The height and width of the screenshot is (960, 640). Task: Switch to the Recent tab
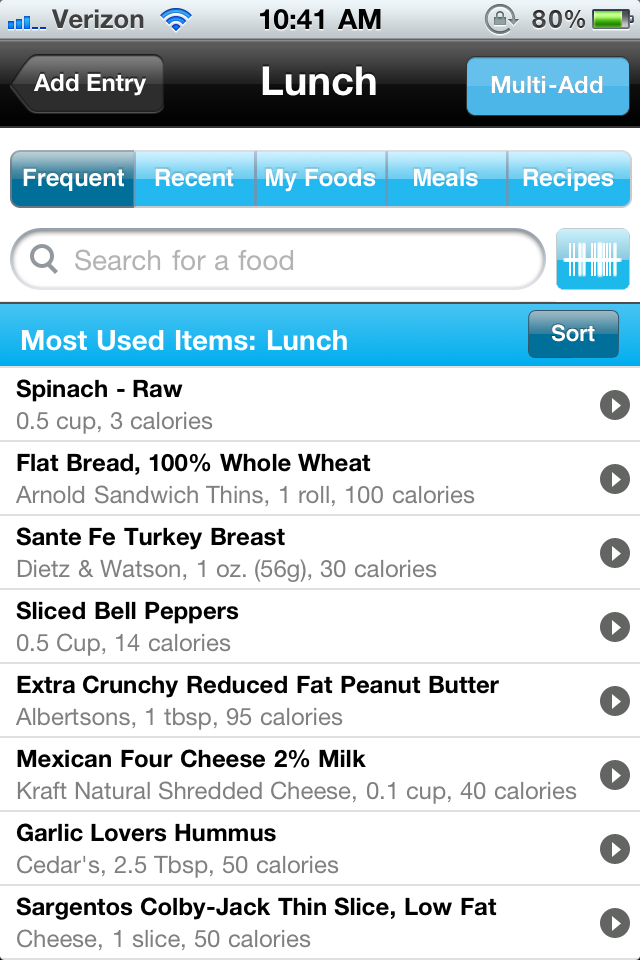pyautogui.click(x=194, y=178)
